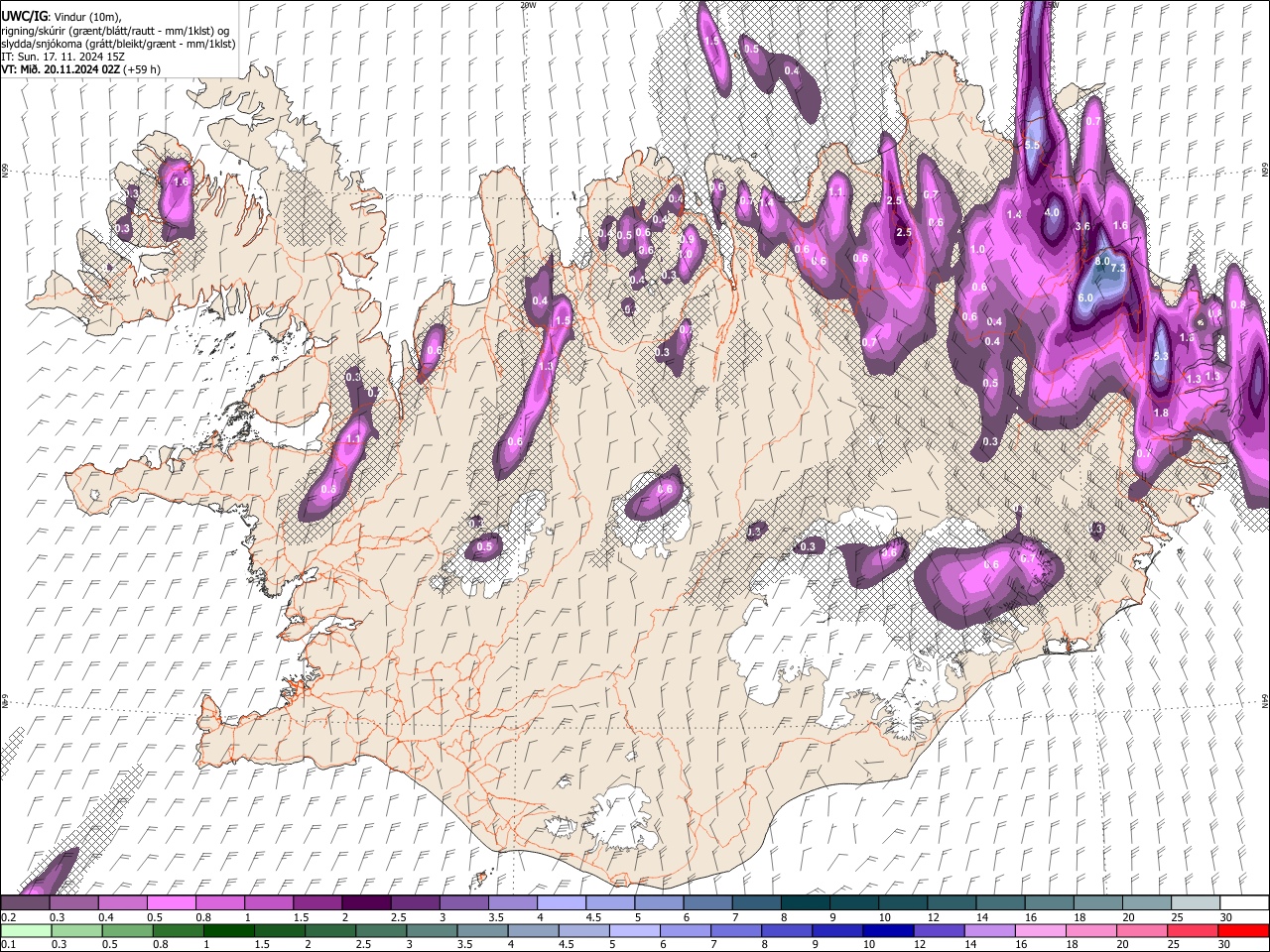The image size is (1270, 952).
Task: Click top legend white swatch after 30
Action: [1245, 902]
